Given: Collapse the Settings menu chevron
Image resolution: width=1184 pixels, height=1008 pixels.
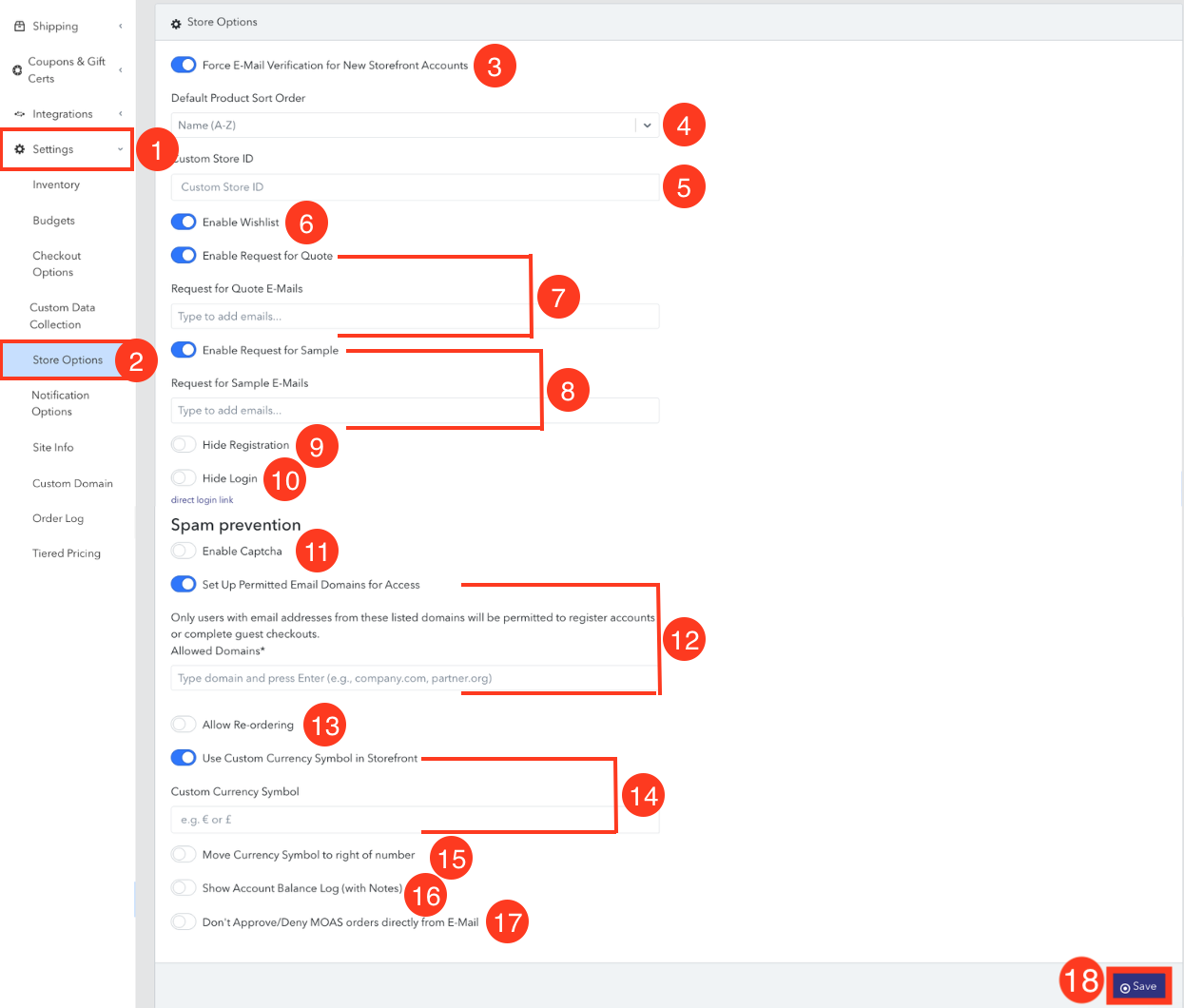Looking at the screenshot, I should (x=121, y=149).
